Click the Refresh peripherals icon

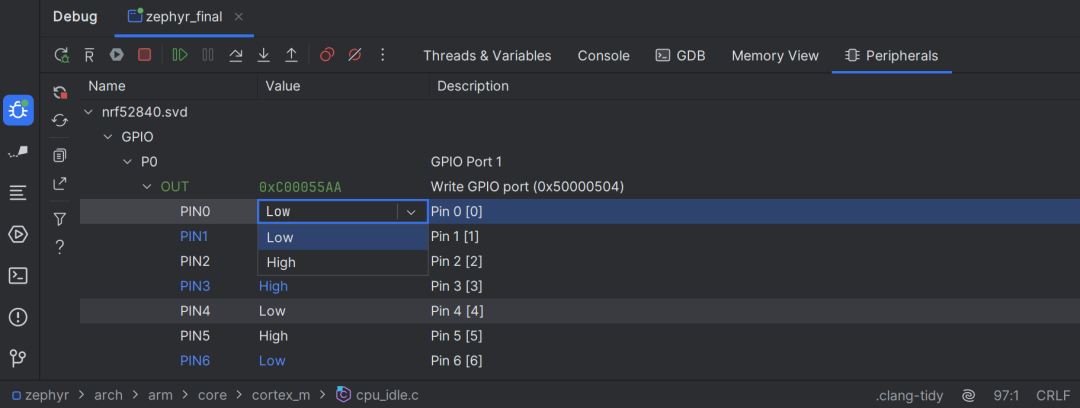(x=60, y=121)
